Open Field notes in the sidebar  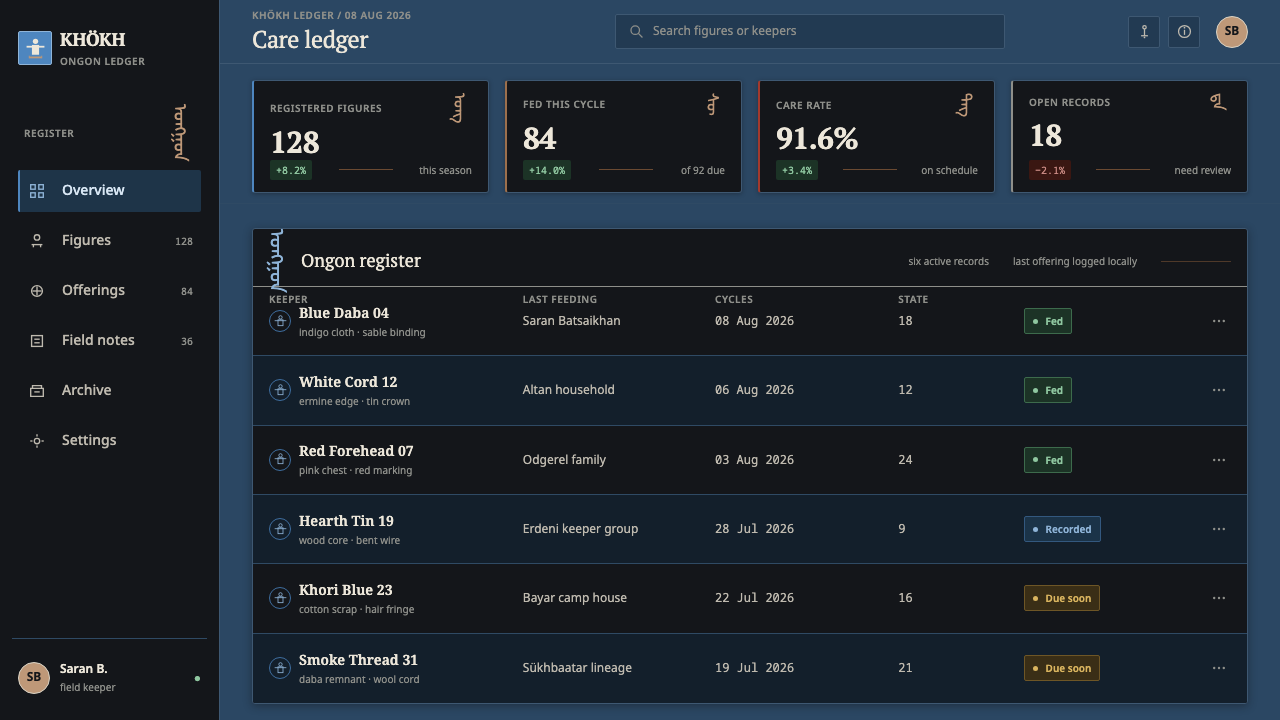click(109, 341)
